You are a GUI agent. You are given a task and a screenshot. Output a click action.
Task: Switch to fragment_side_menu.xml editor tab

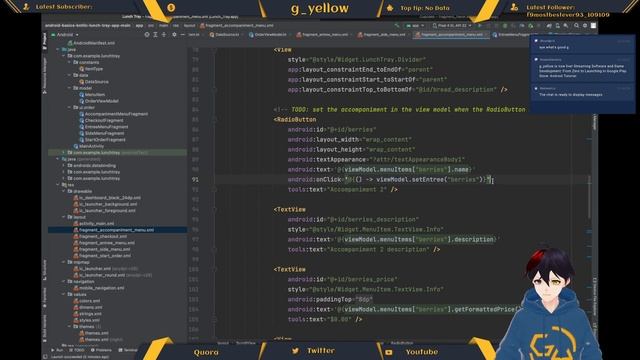382,35
